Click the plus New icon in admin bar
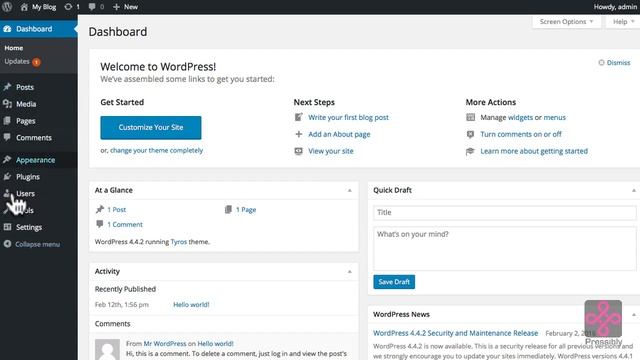Screen dimensions: 640x360 116,7
